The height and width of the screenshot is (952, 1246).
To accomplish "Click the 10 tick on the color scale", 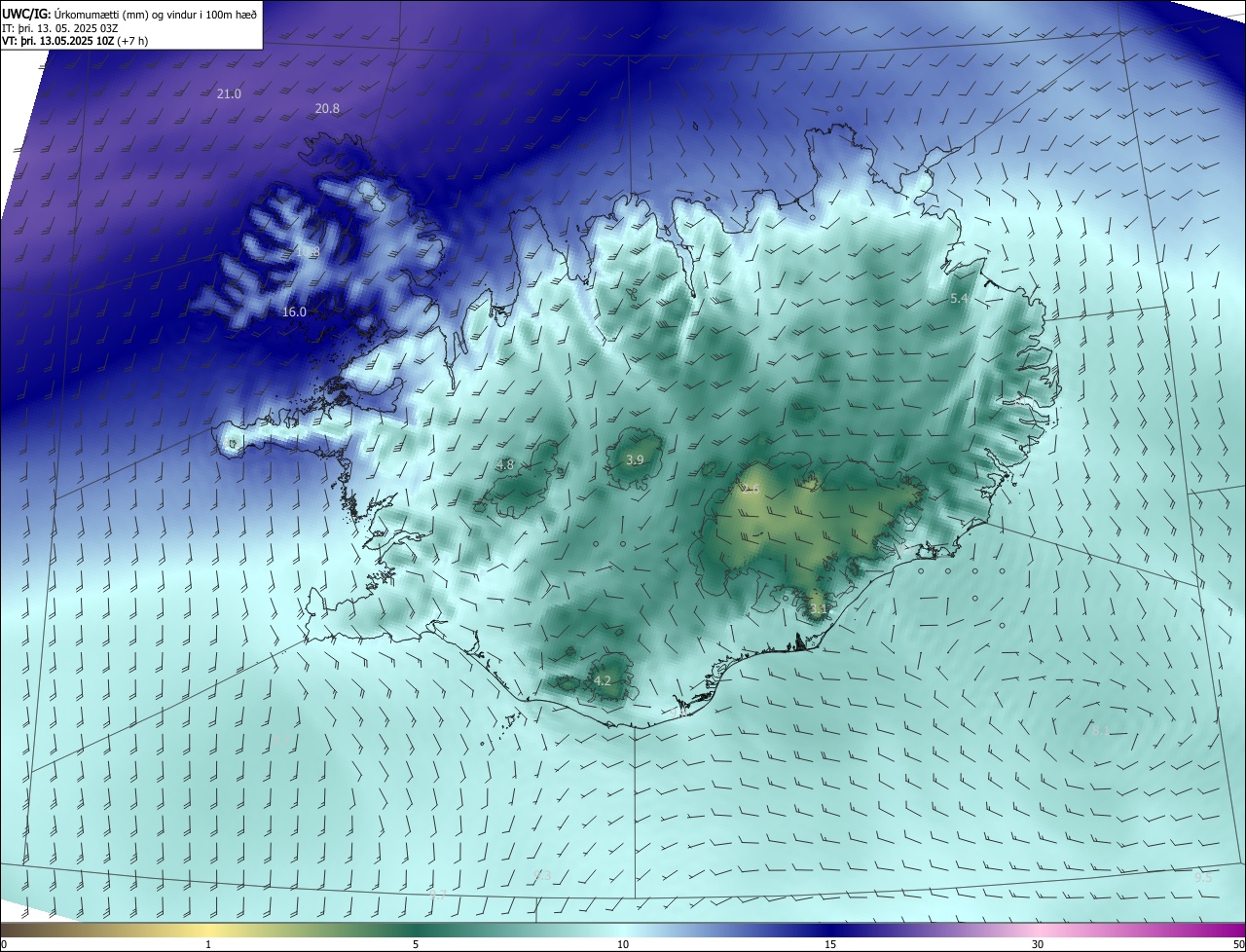I will 623,944.
